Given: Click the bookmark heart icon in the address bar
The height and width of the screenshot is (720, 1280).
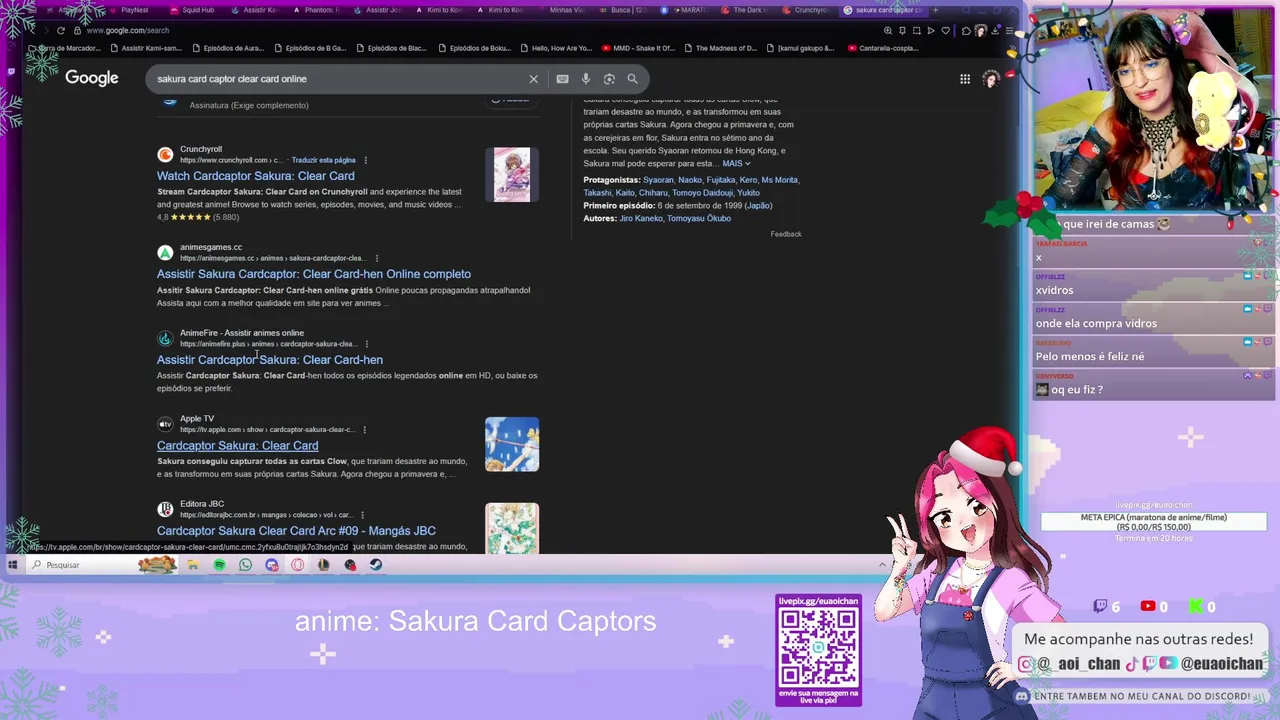Looking at the screenshot, I should [x=945, y=30].
